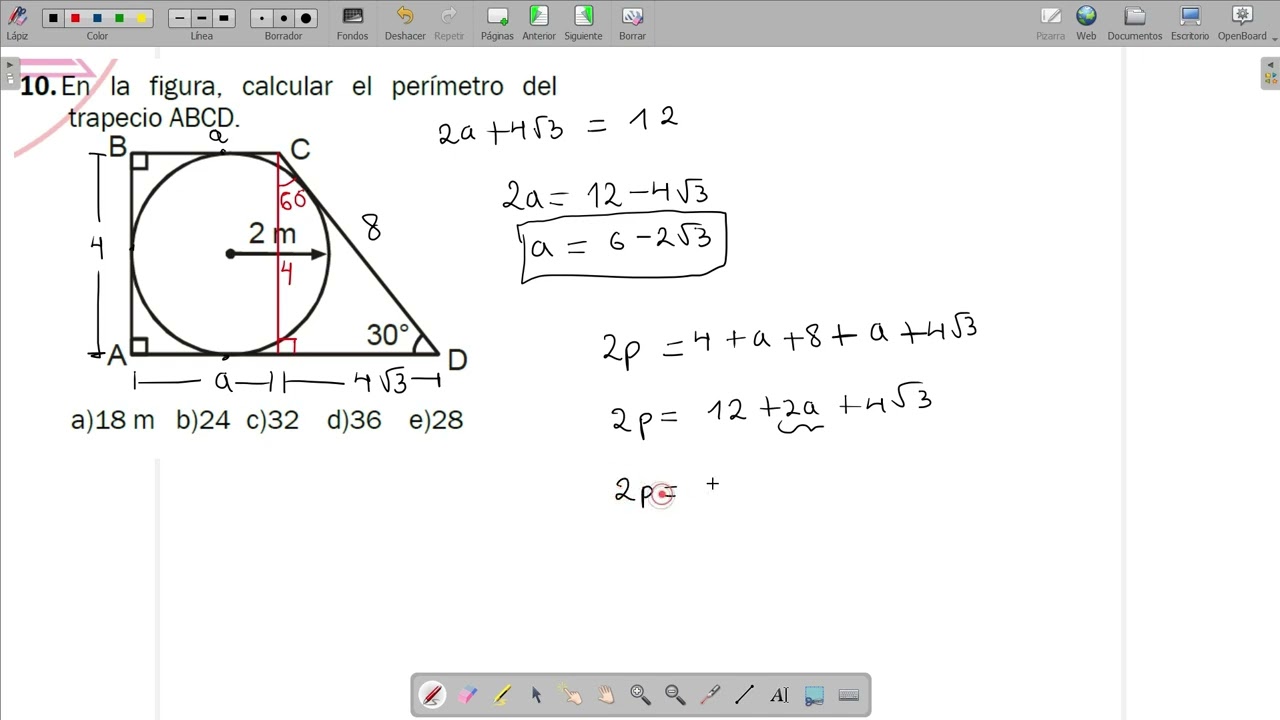The width and height of the screenshot is (1280, 720).
Task: Click the zoom out magnifier
Action: pos(675,695)
